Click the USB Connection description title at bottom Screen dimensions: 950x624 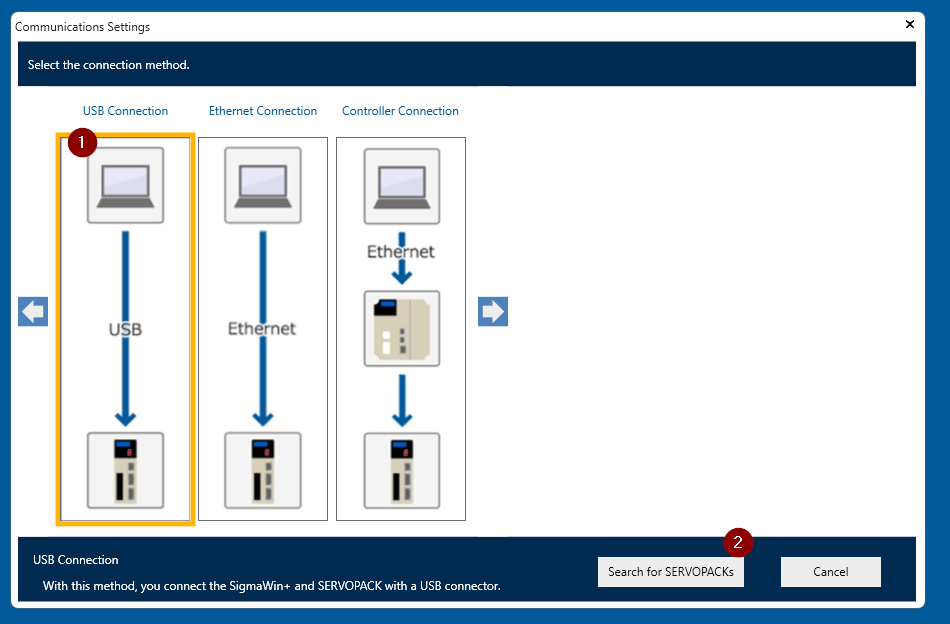click(76, 560)
